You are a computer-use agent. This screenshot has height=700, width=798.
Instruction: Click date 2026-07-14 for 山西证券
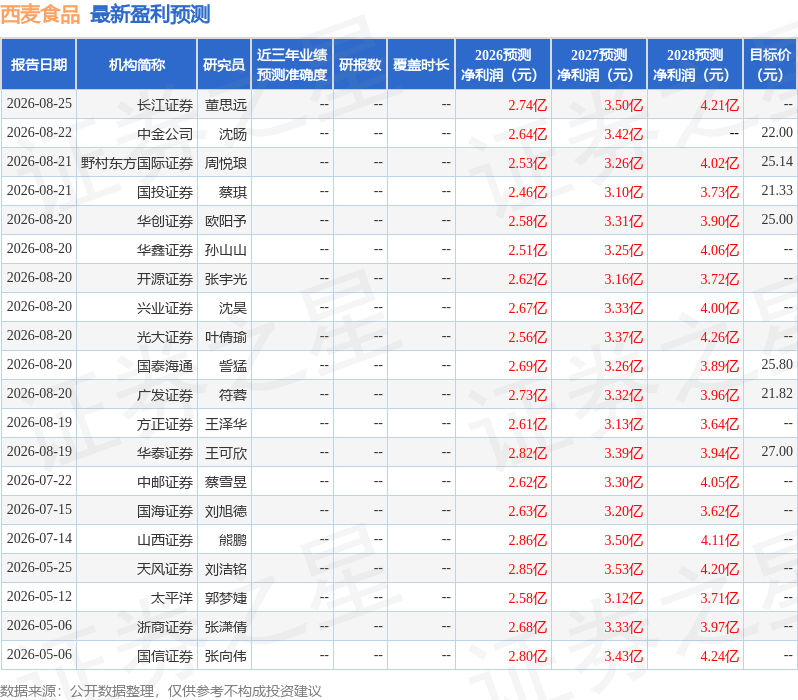39,538
